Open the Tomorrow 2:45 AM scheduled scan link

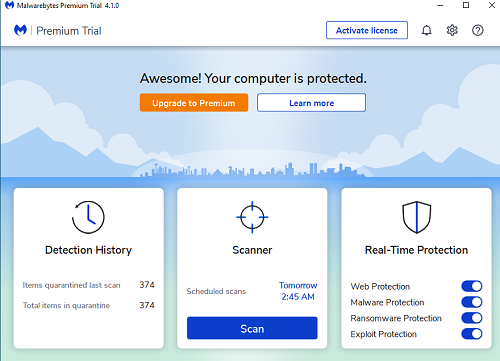click(x=298, y=291)
